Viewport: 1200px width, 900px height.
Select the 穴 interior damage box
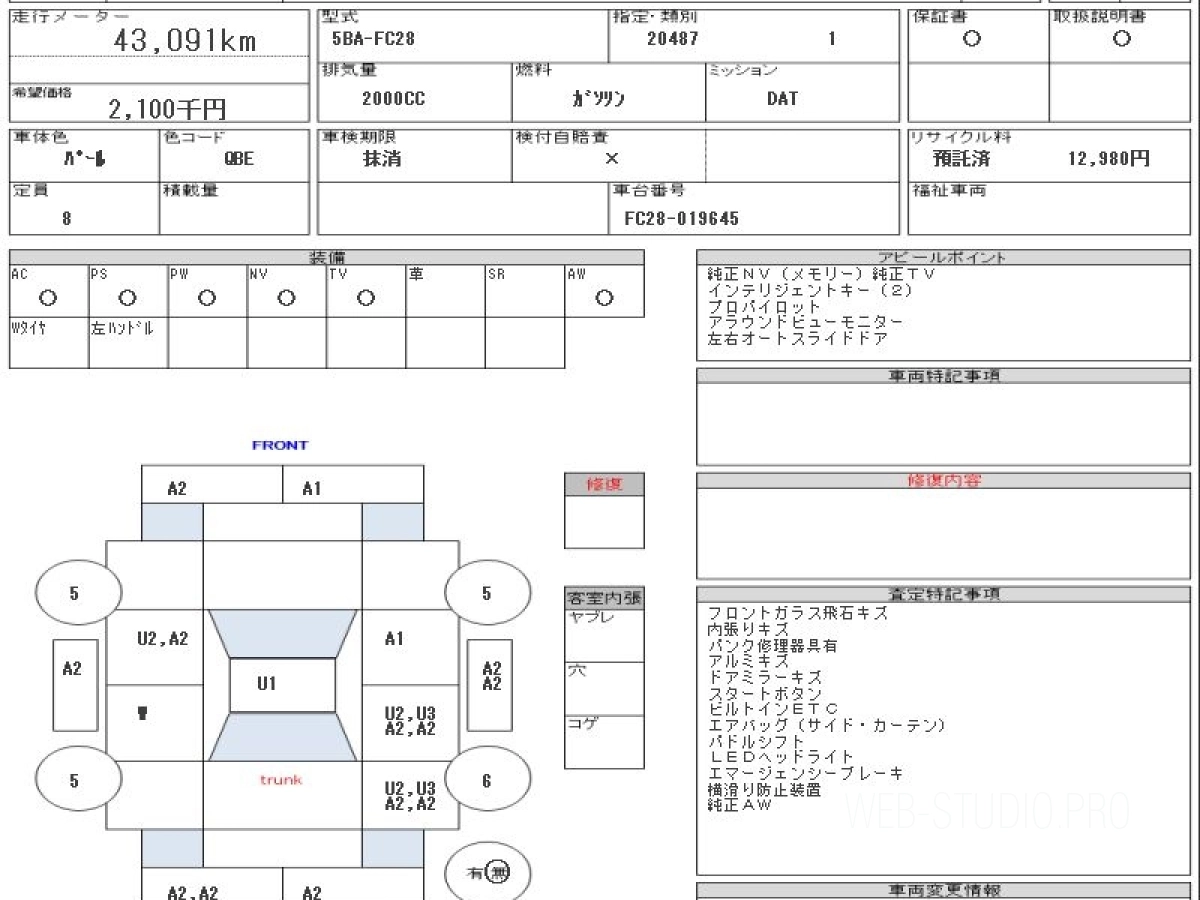click(604, 689)
